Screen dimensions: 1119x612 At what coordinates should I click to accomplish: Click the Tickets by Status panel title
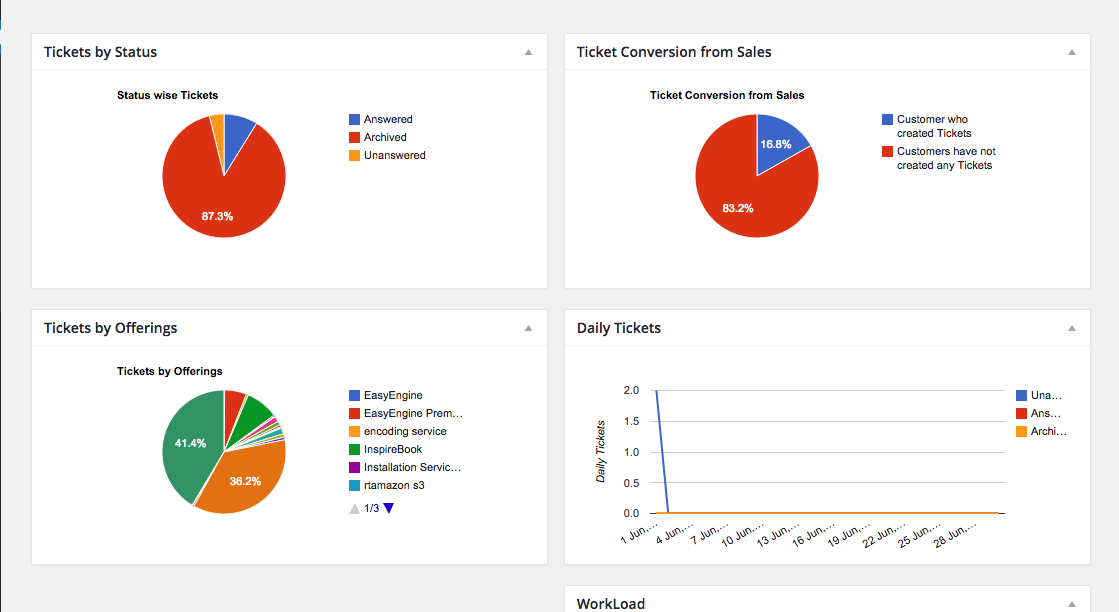coord(100,52)
